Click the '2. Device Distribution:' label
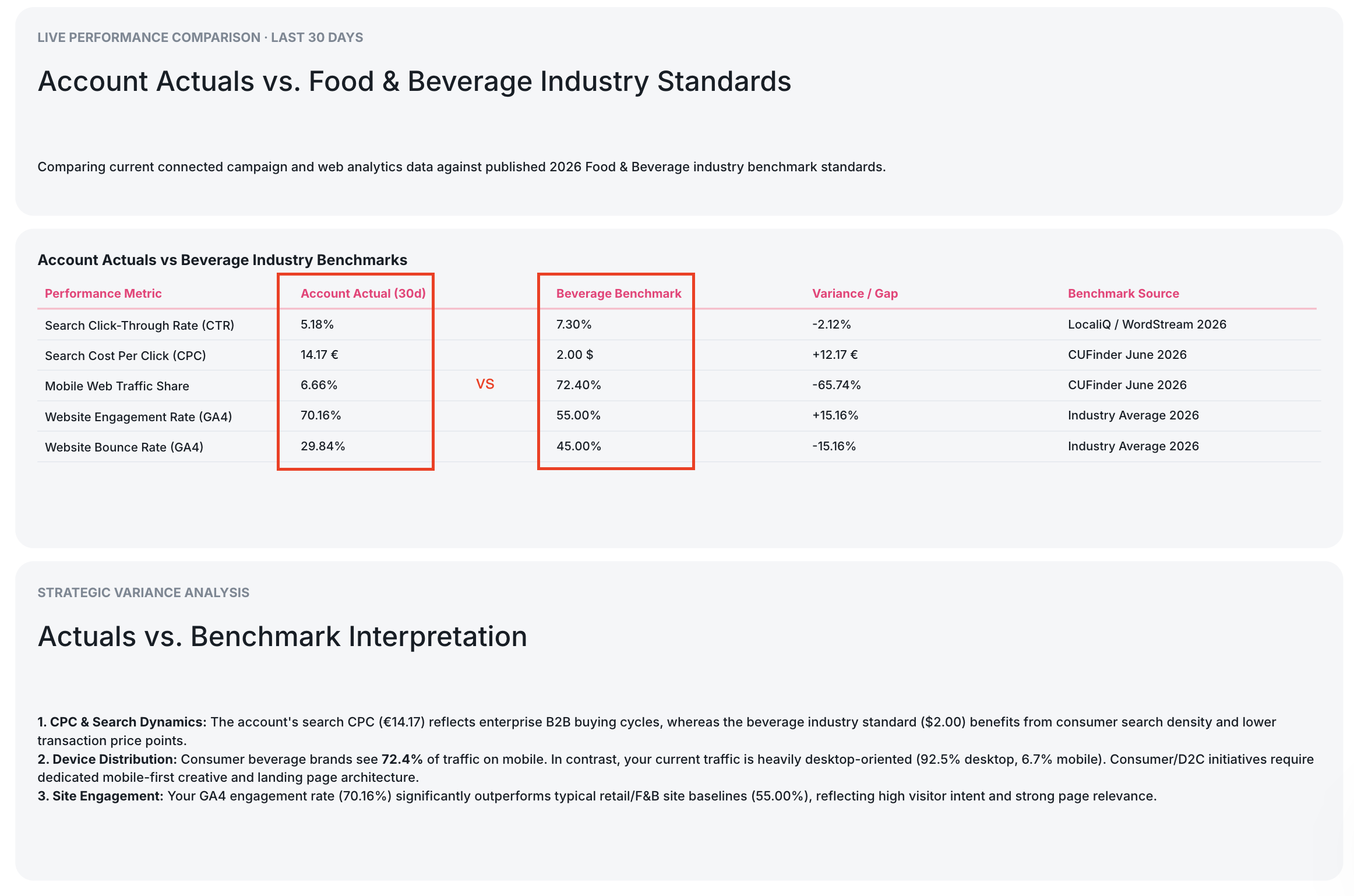 pos(107,759)
